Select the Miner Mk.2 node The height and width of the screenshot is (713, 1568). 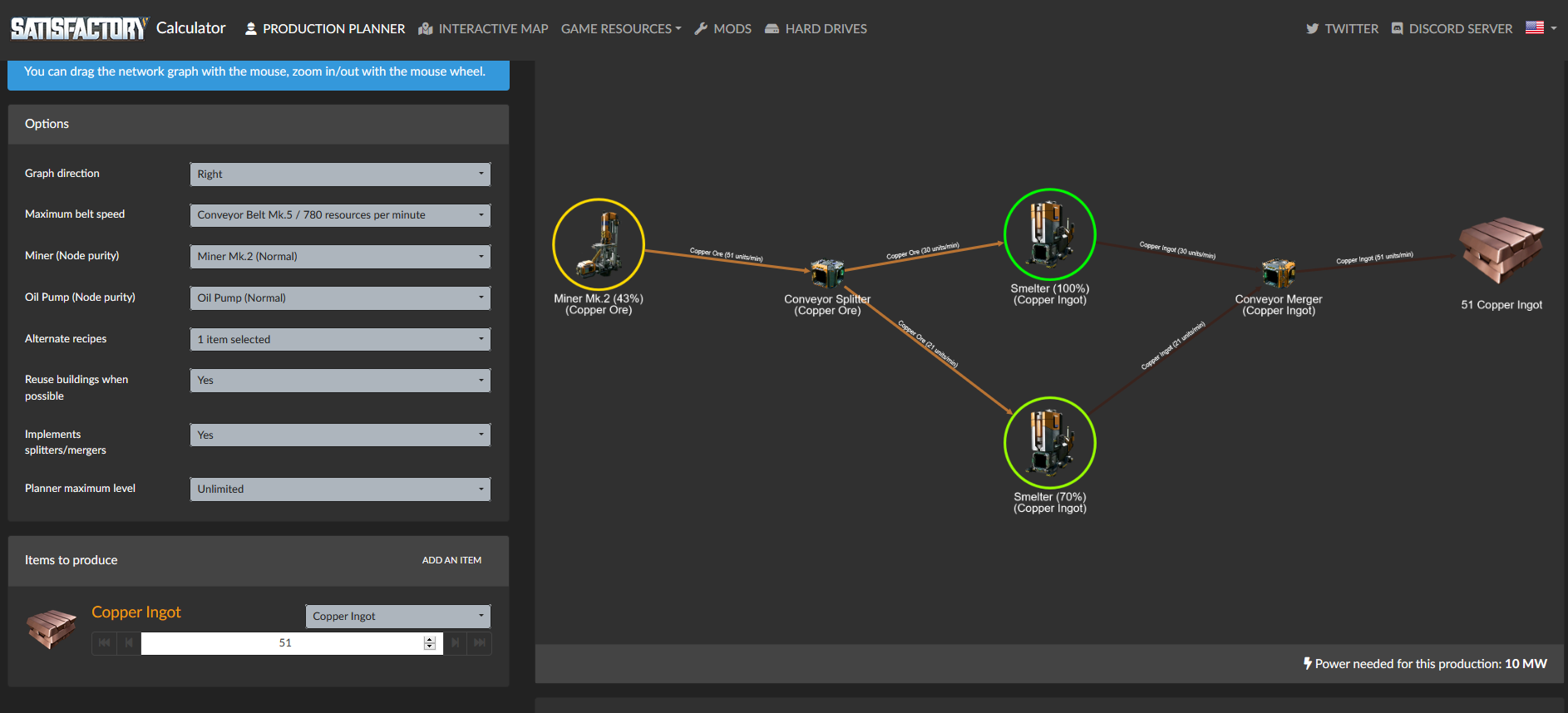(599, 244)
